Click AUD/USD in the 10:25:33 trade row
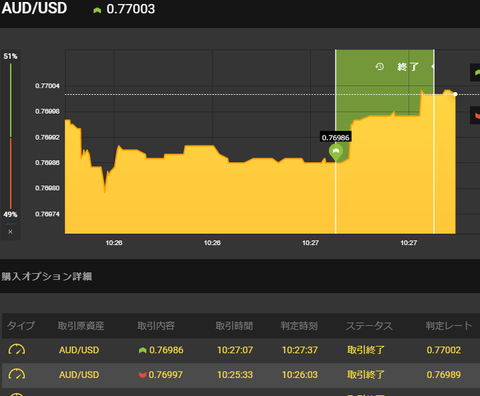Image resolution: width=480 pixels, height=396 pixels. click(x=79, y=375)
